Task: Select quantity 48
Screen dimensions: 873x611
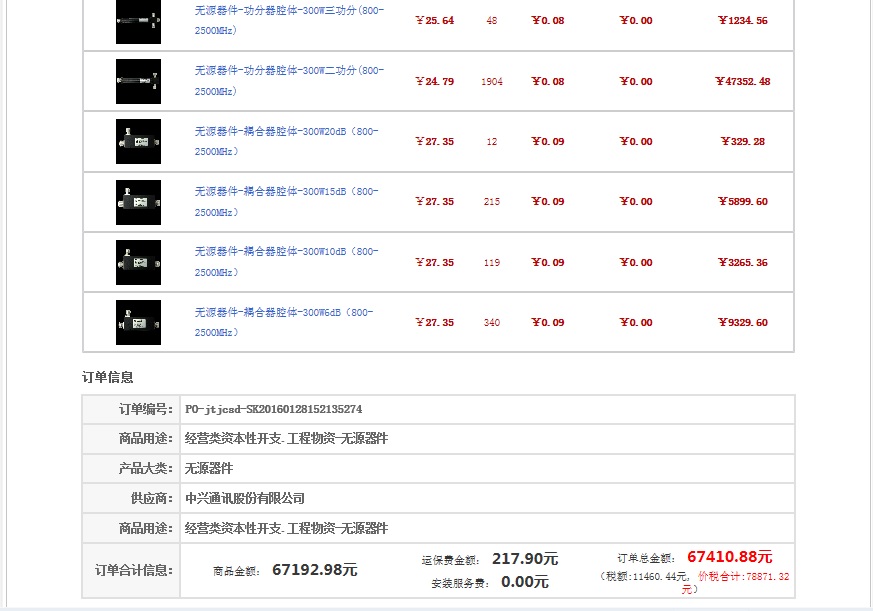Action: [492, 21]
